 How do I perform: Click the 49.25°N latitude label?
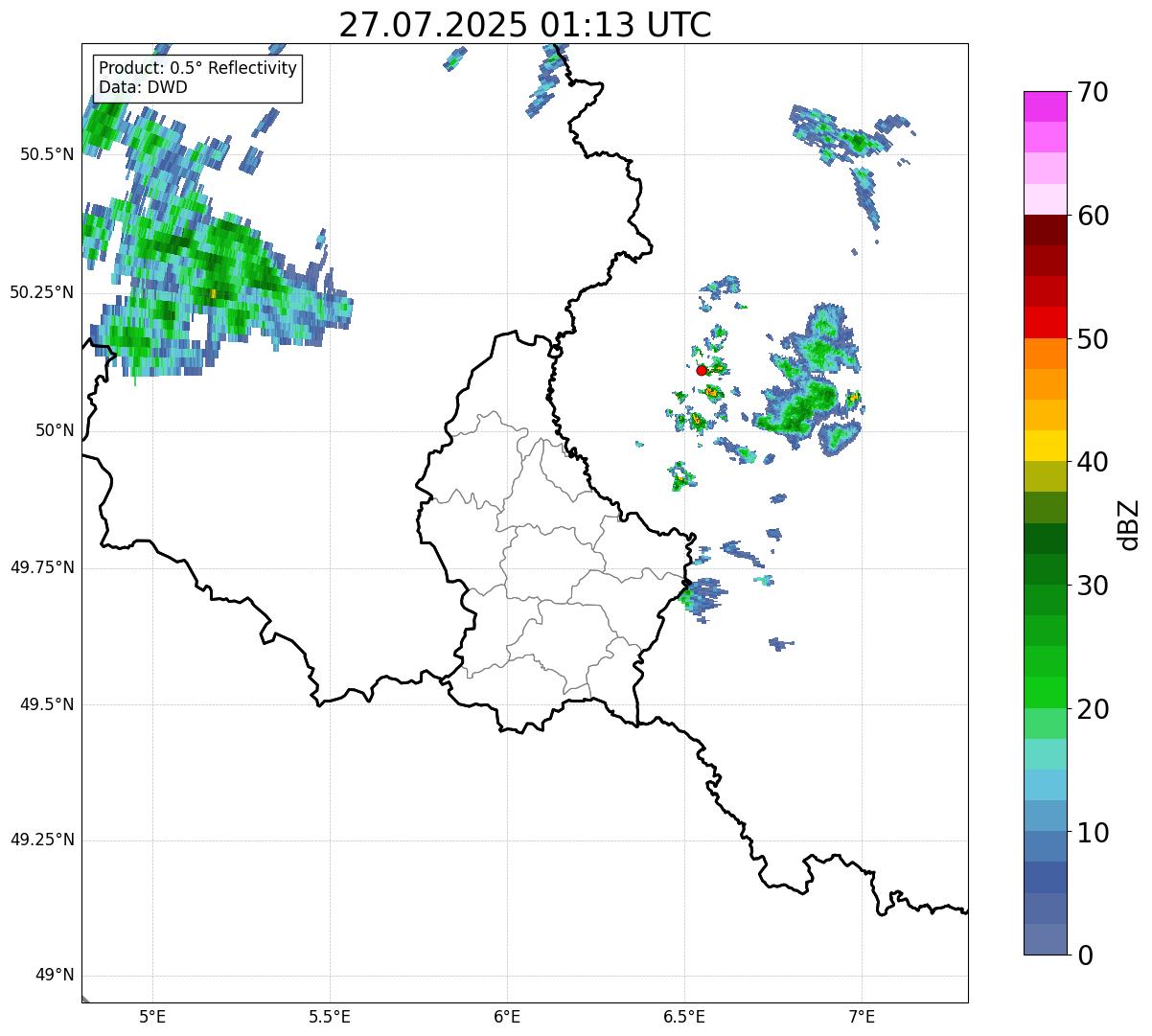tap(41, 840)
